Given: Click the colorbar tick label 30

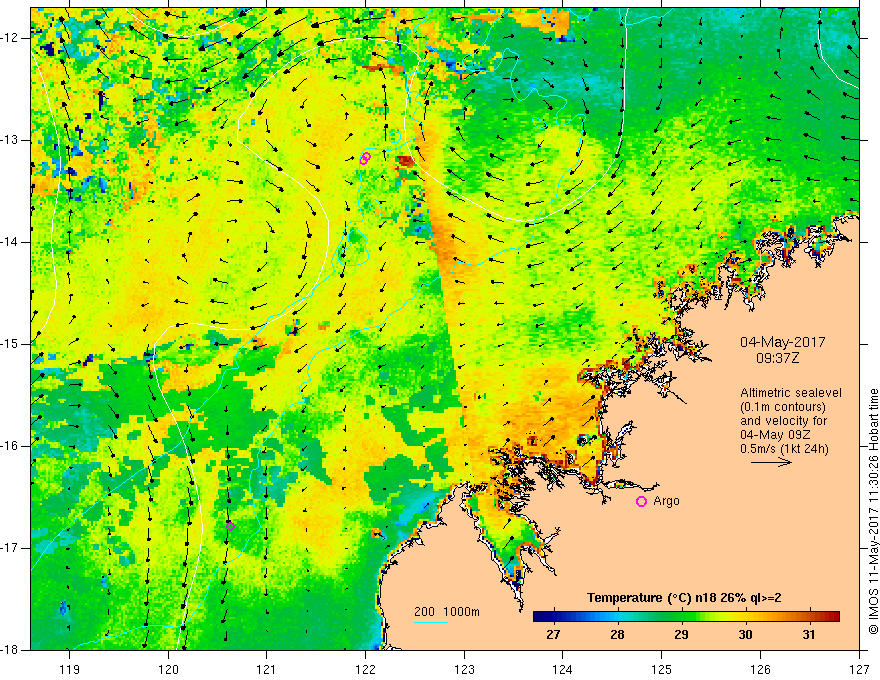Looking at the screenshot, I should tap(745, 635).
